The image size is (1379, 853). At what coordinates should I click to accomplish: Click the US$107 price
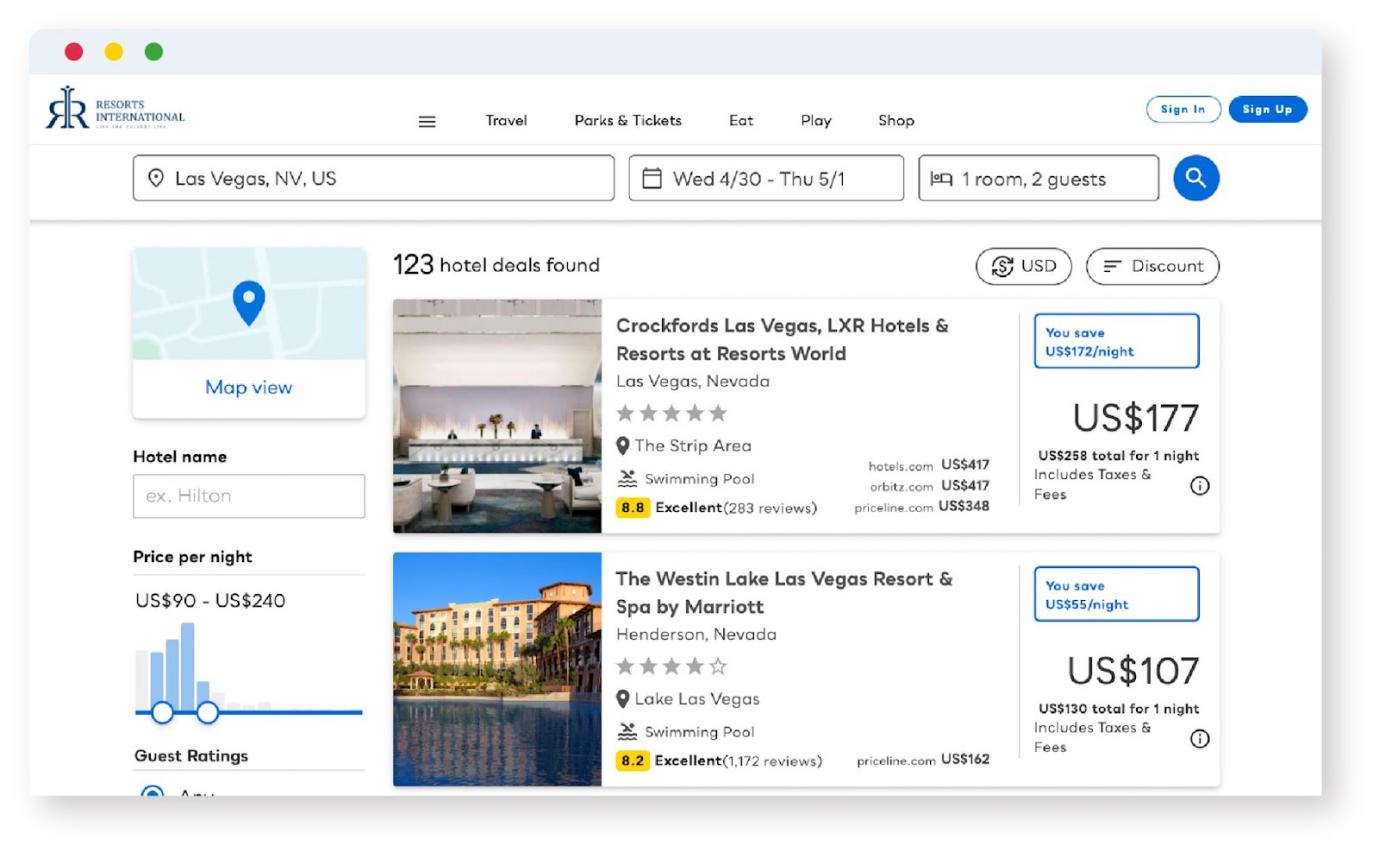pos(1133,671)
